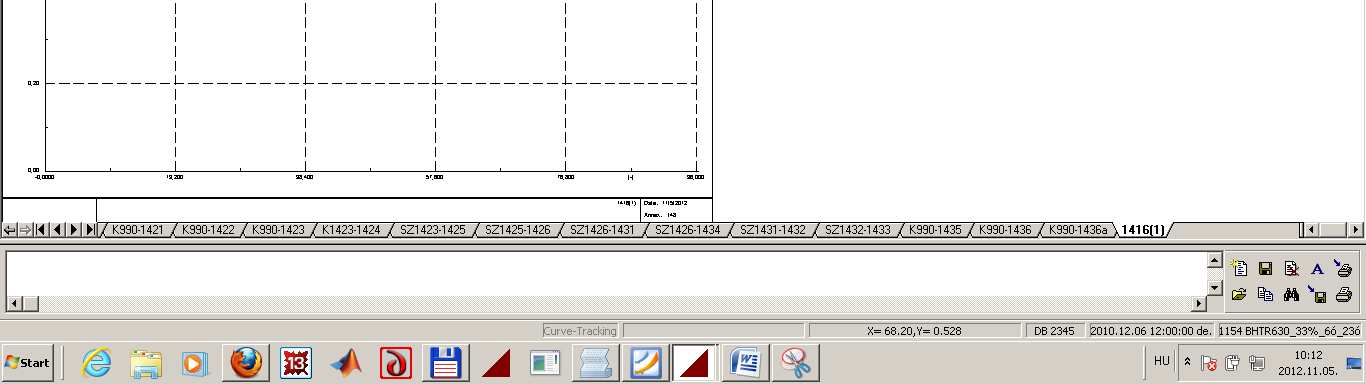Click the delete document icon with red X
Screen dimensions: 1366x384
tap(1291, 268)
